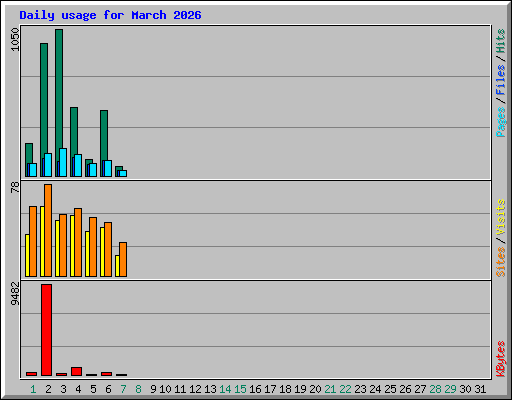Select the orange sites bar for day 1
The image size is (512, 400).
(x=33, y=241)
